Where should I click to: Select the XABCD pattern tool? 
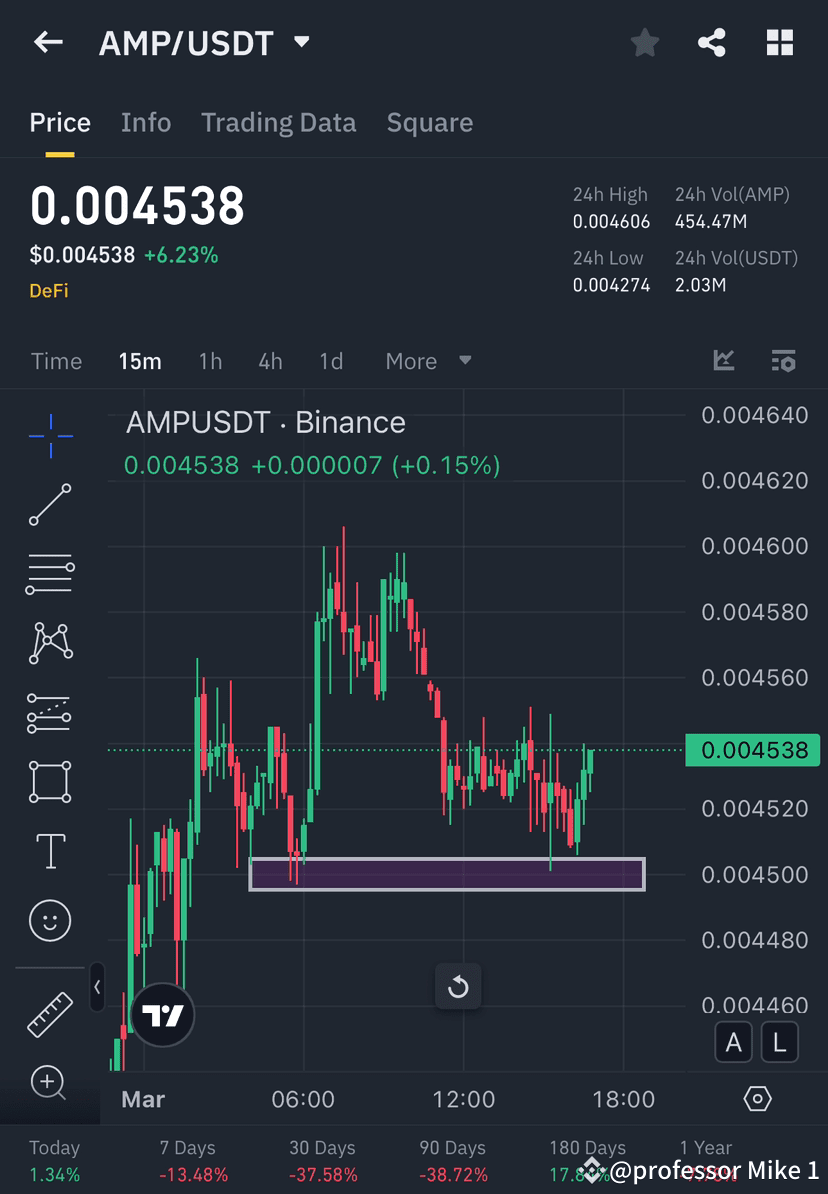50,643
